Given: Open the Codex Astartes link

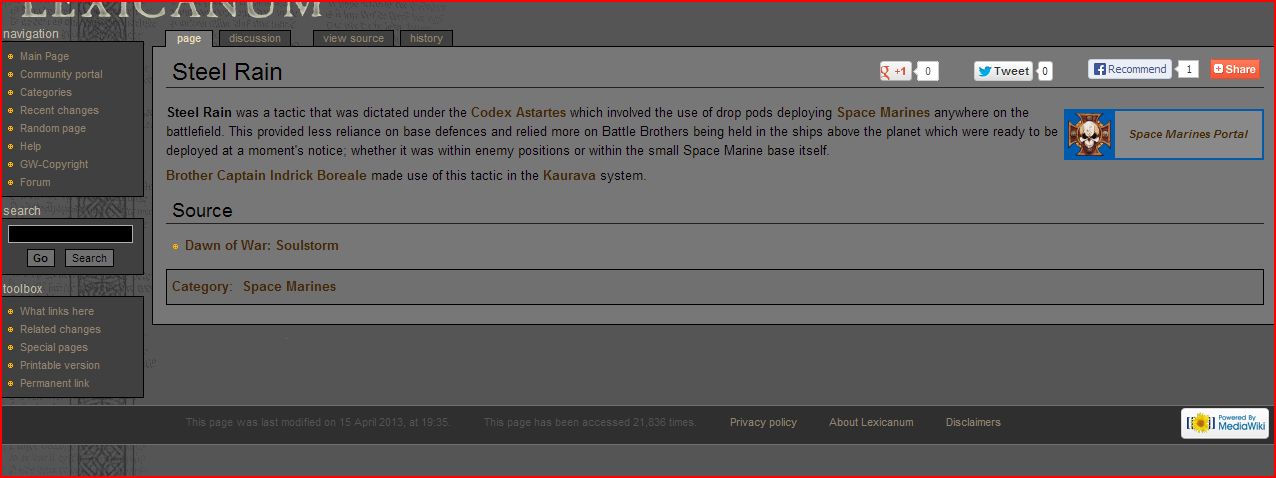Looking at the screenshot, I should click(x=518, y=113).
